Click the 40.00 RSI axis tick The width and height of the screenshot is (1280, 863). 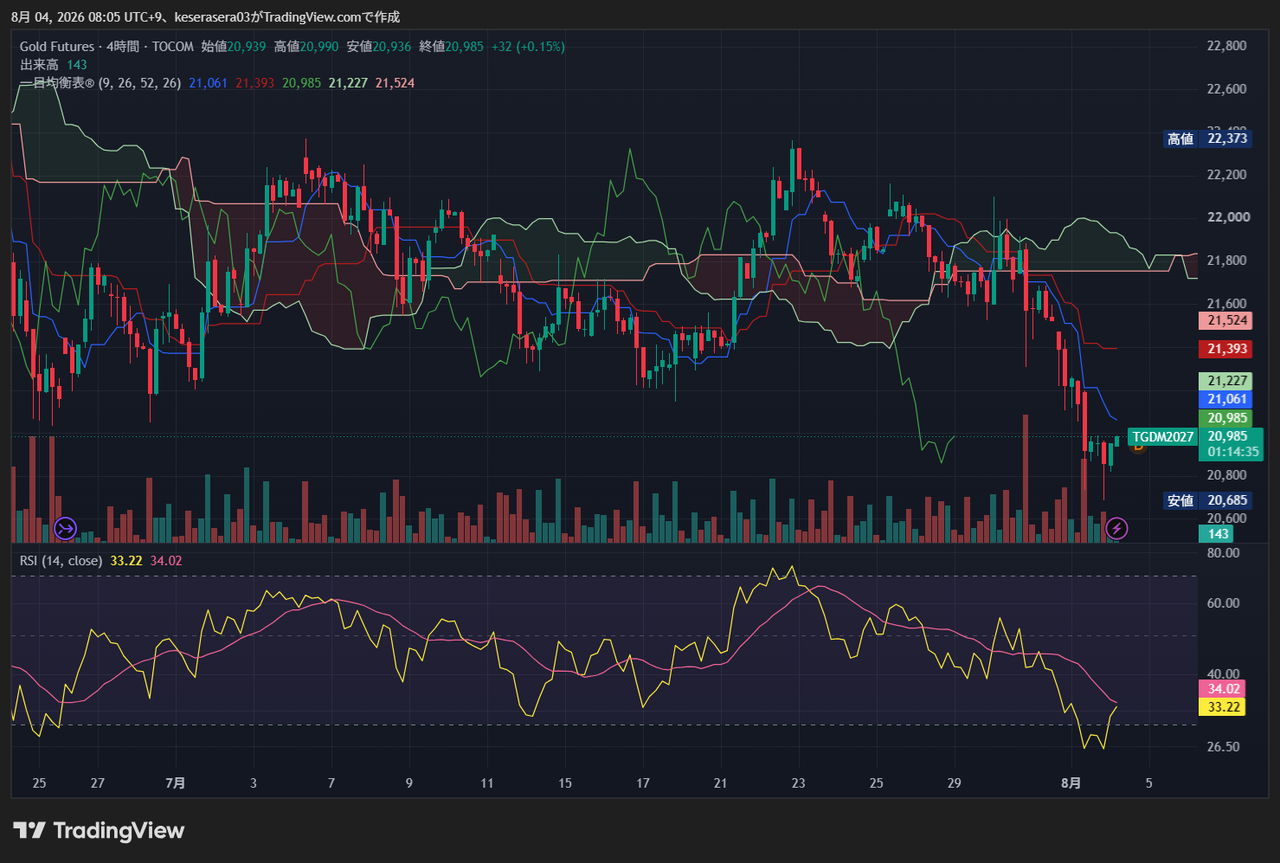point(1223,674)
